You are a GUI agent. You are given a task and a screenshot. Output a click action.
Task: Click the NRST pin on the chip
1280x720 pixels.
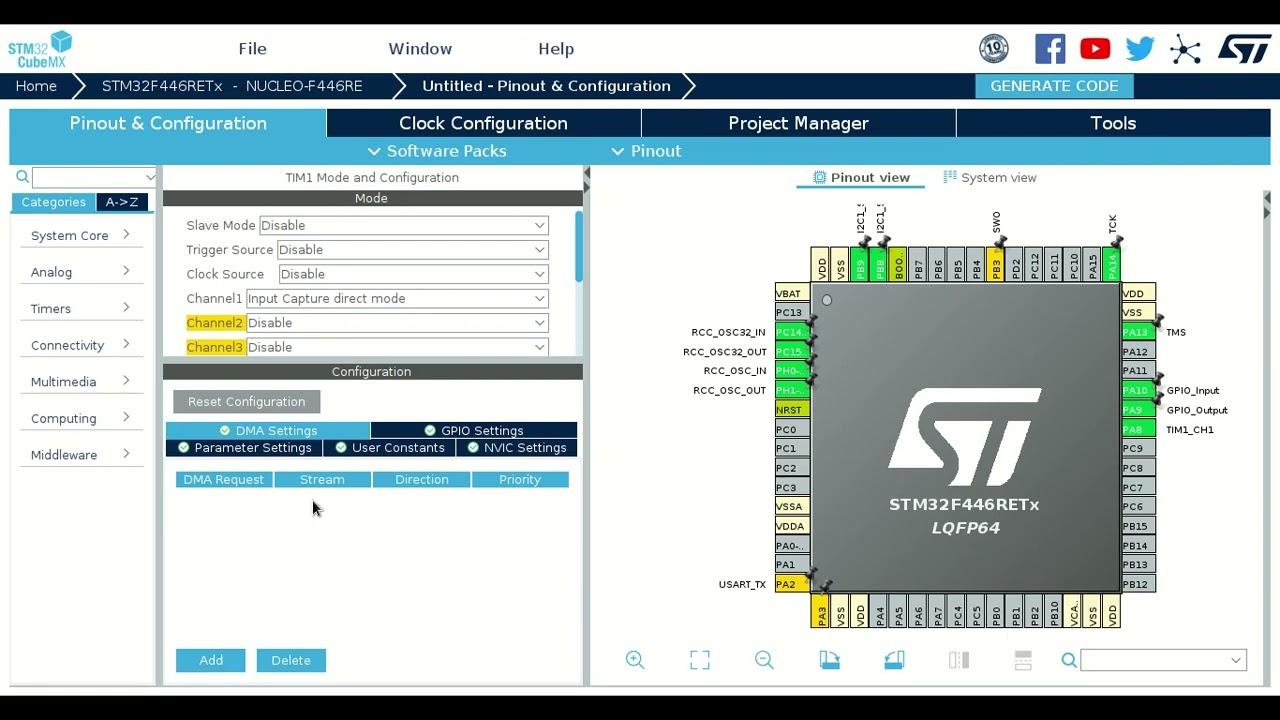coord(791,410)
